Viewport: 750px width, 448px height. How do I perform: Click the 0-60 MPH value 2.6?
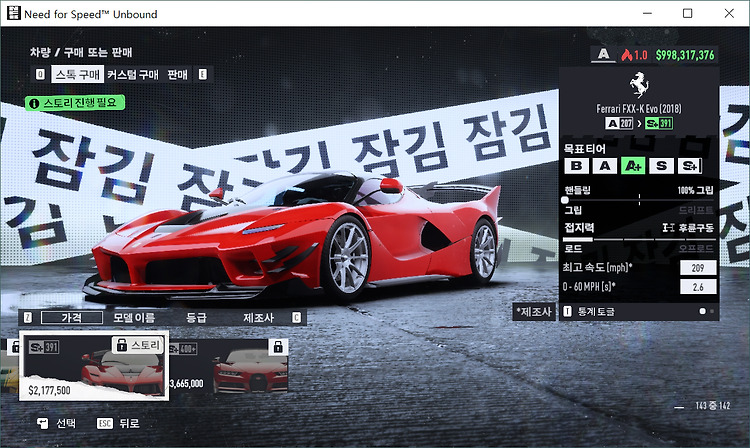click(698, 287)
